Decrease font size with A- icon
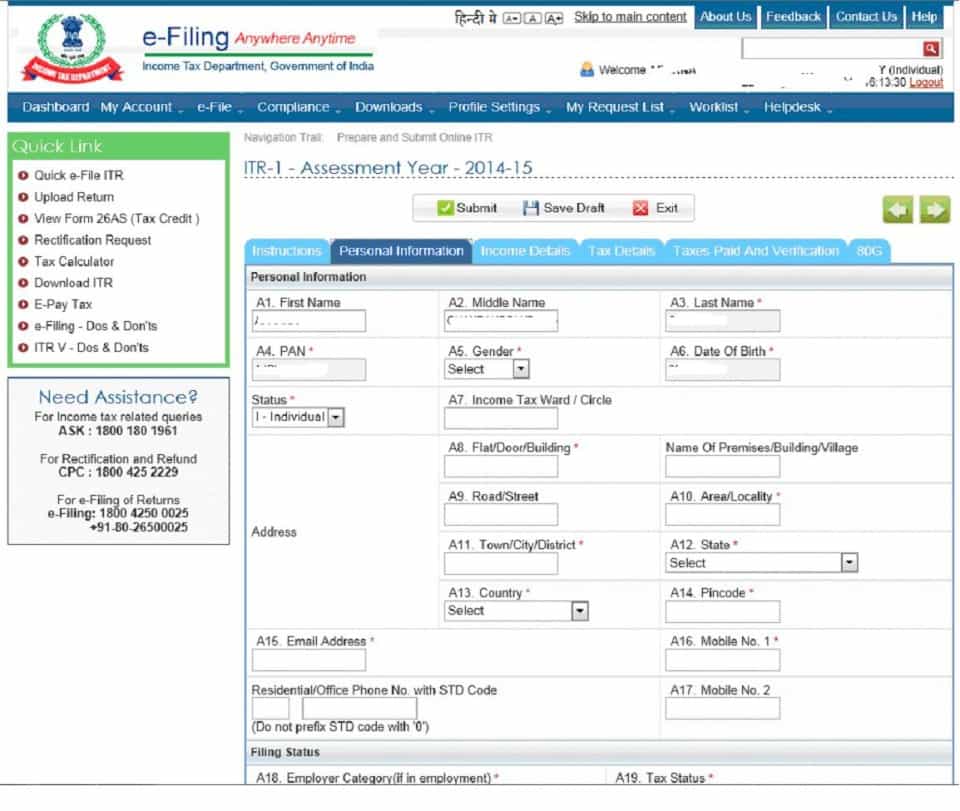Viewport: 960px width, 811px height. click(511, 18)
